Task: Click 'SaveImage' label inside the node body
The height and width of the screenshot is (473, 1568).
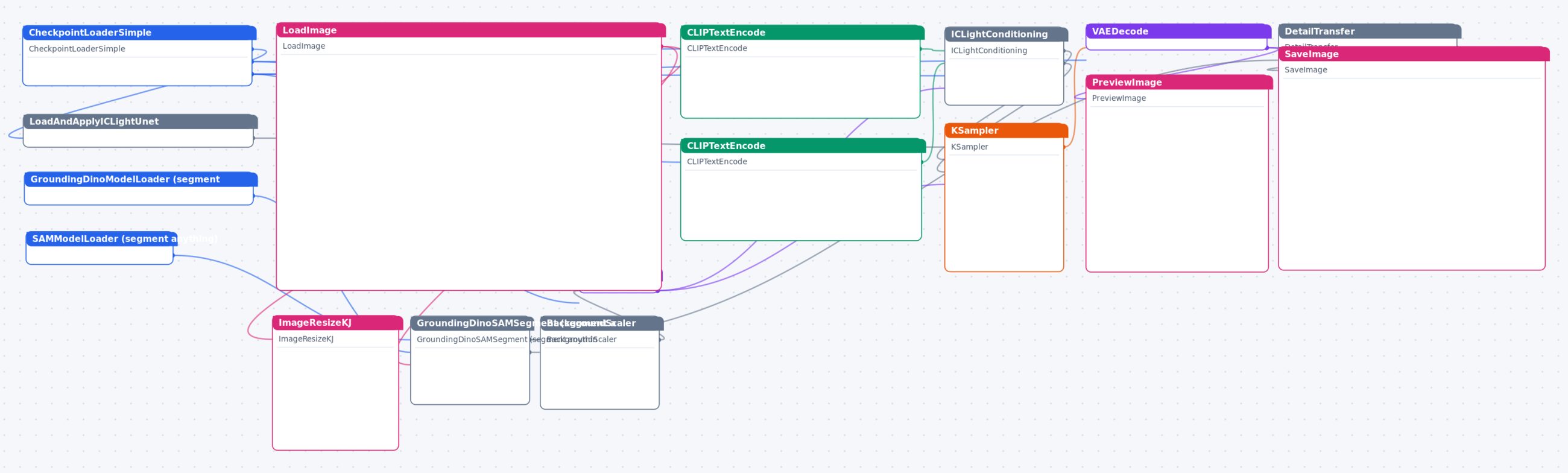Action: pos(1305,70)
